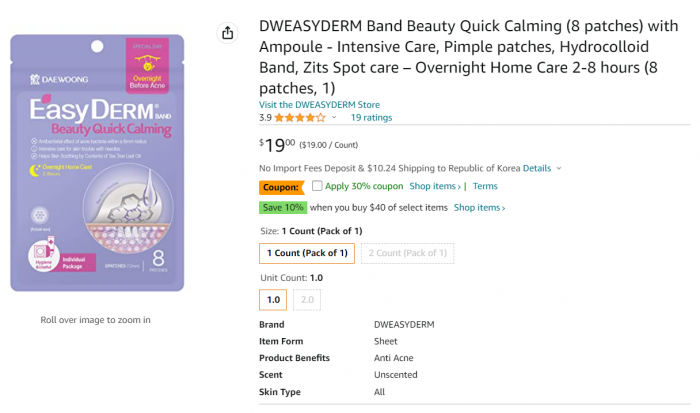Screen dimensions: 700x413
Task: Select the 2 Count (Pack of 1) size
Action: click(x=408, y=253)
